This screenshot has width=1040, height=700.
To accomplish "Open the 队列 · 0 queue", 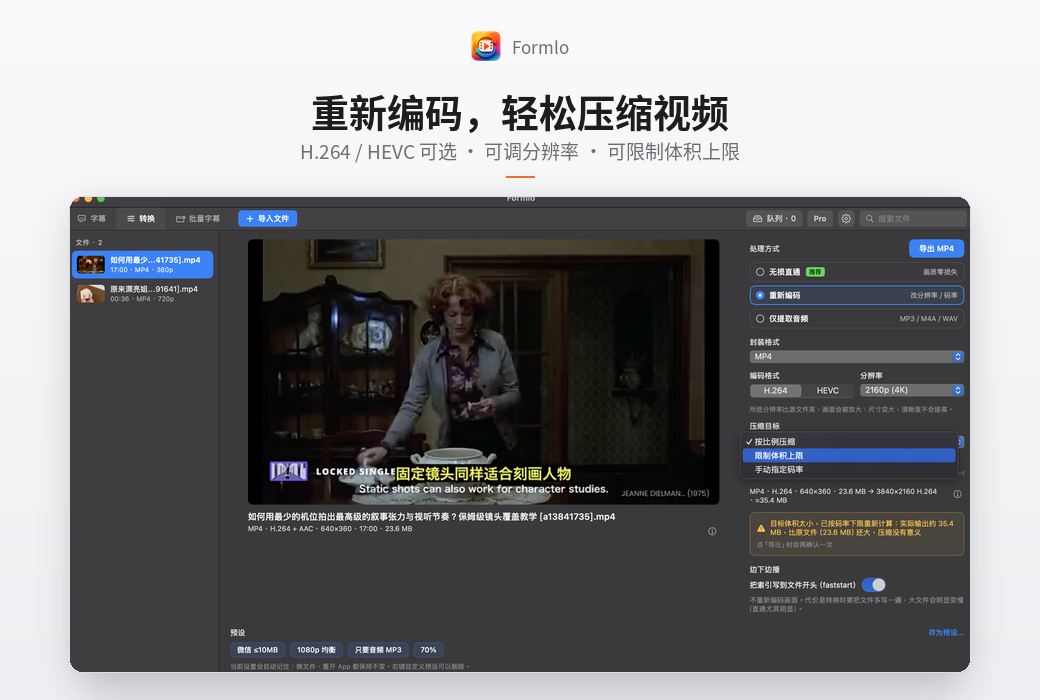I will point(774,218).
